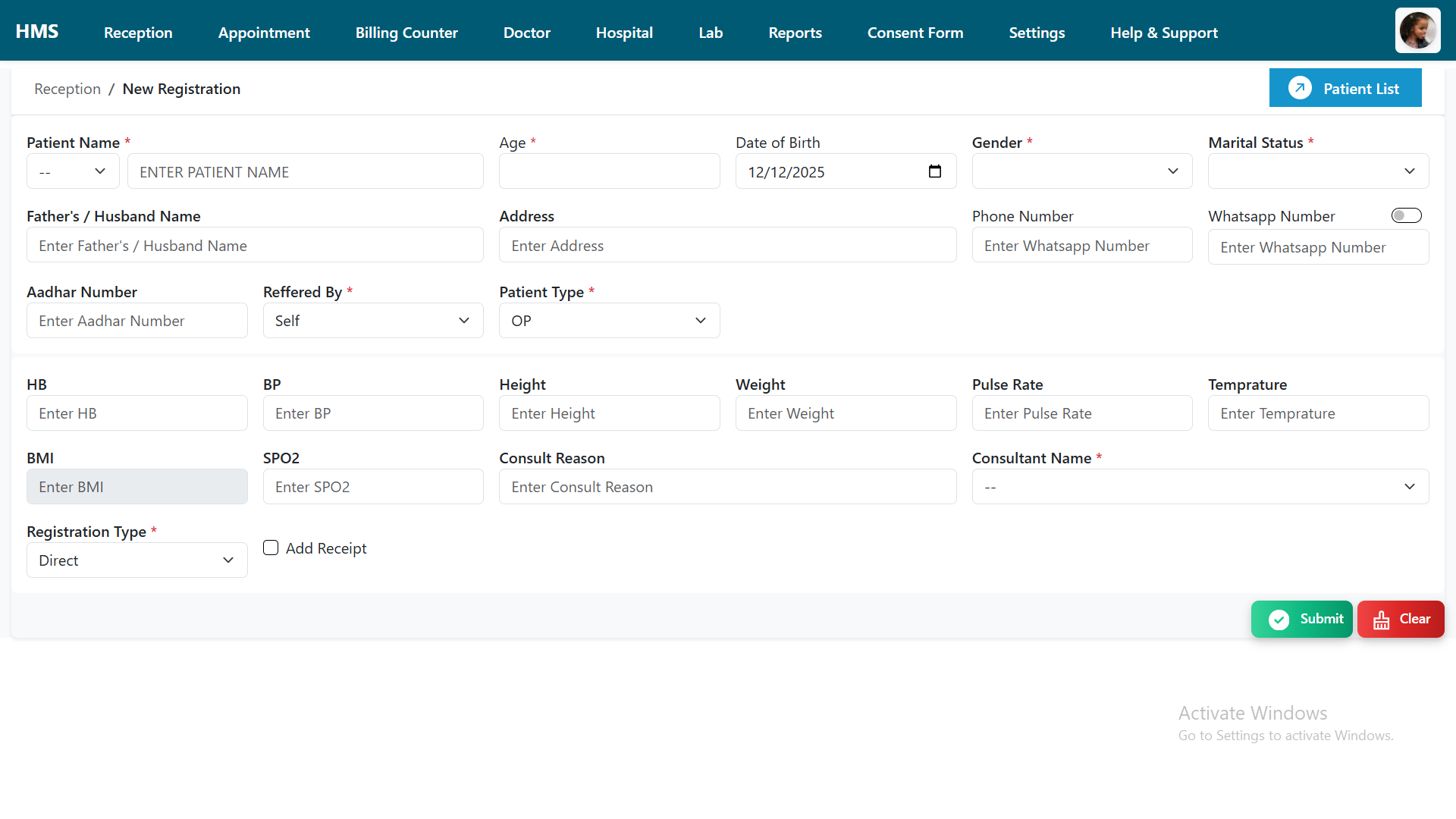
Task: Click the Enter Patient Name field
Action: [x=305, y=172]
